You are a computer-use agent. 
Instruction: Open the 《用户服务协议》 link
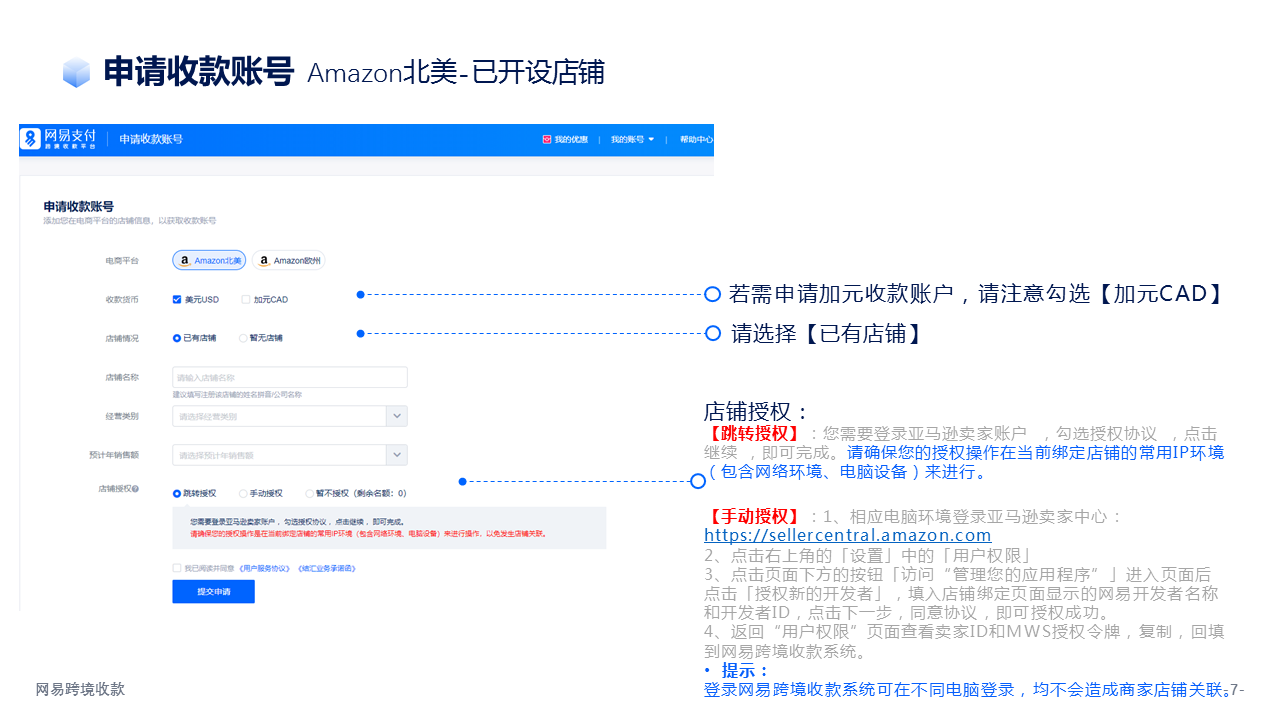click(x=265, y=568)
